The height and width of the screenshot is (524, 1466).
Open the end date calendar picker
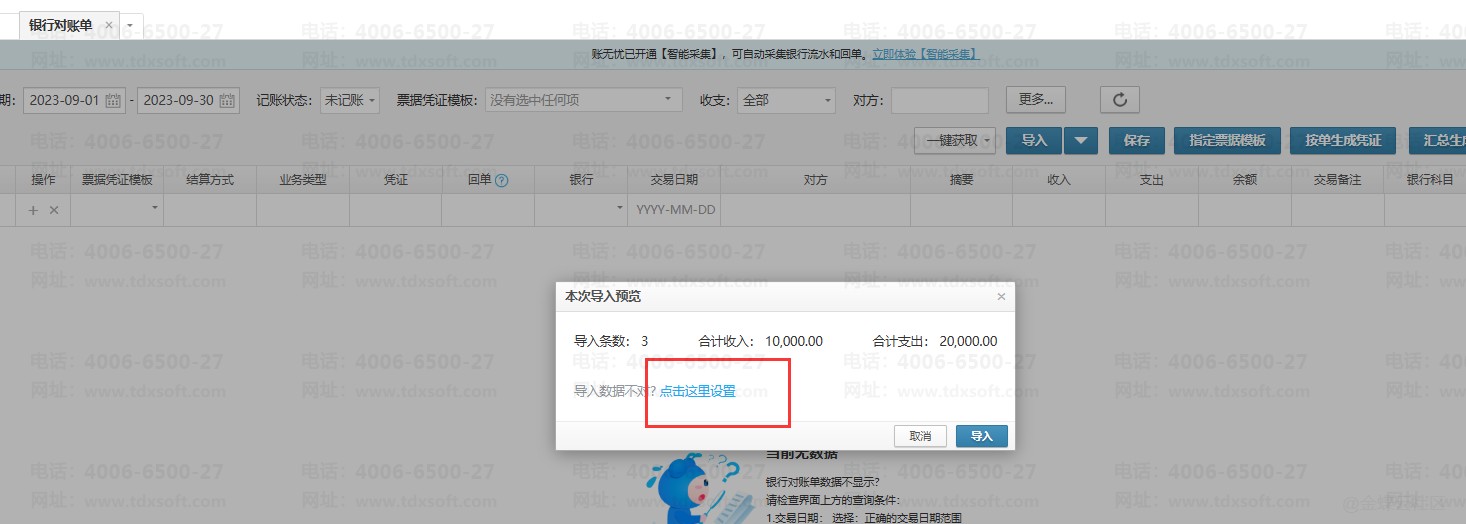coord(227,101)
